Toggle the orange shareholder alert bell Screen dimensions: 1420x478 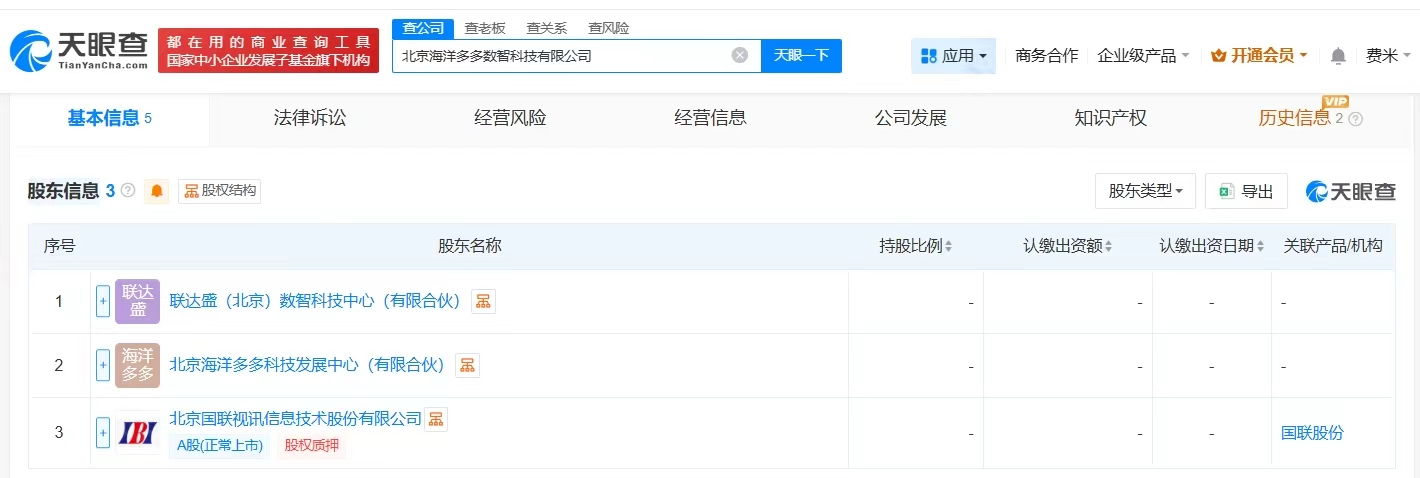tap(157, 191)
